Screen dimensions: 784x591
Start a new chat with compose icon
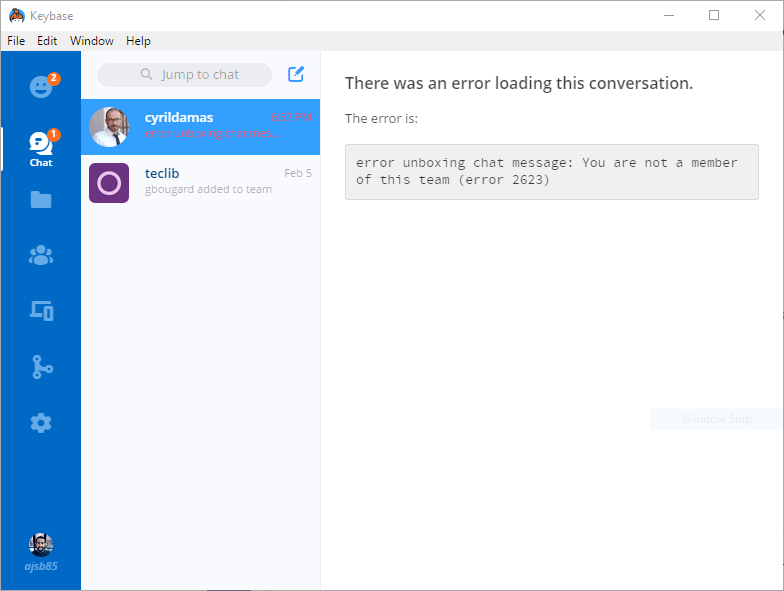(296, 74)
